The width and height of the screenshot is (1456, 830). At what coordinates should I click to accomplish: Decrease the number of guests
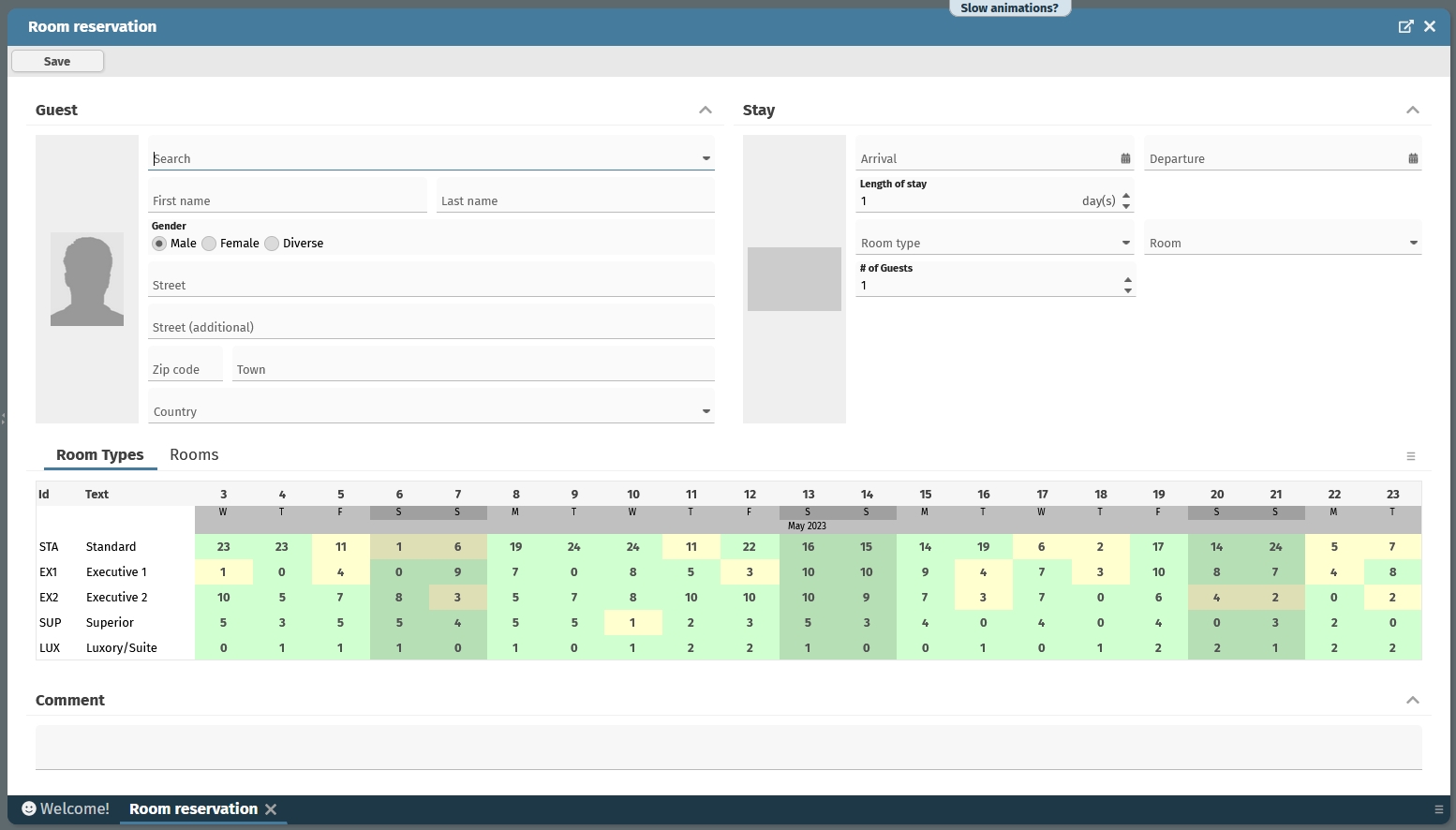[1128, 290]
